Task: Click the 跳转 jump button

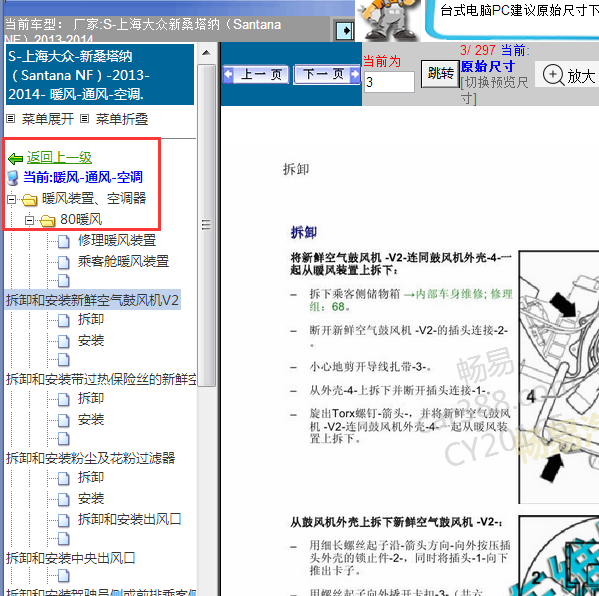Action: click(440, 74)
